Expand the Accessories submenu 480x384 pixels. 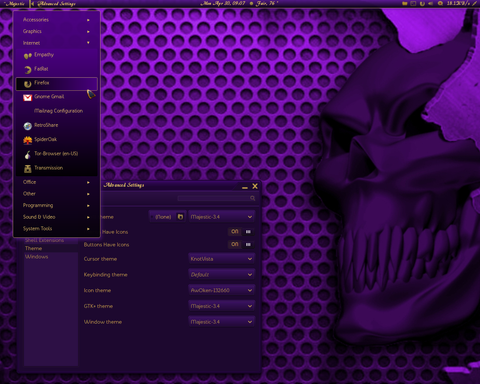point(57,20)
